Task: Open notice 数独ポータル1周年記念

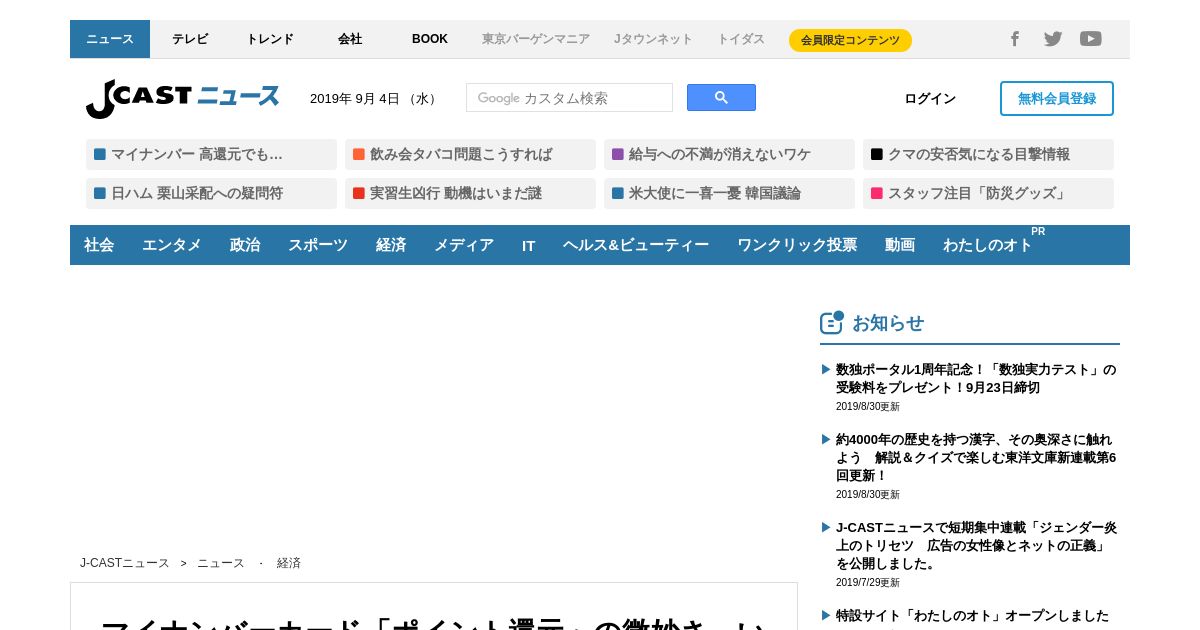Action: pos(976,378)
